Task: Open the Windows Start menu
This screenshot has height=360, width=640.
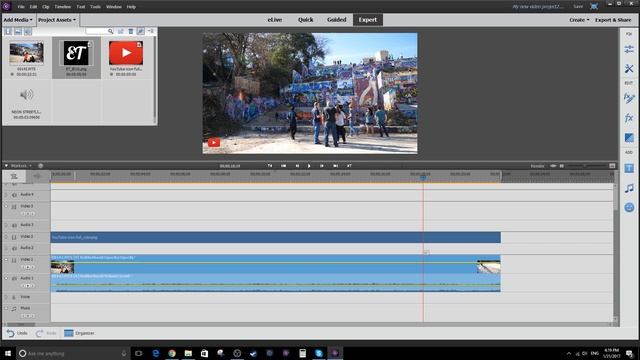Action: click(8, 353)
